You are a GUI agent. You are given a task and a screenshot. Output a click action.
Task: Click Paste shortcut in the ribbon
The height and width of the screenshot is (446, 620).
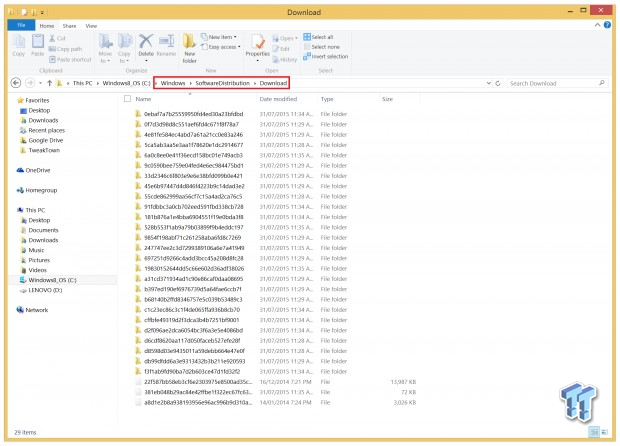70,60
